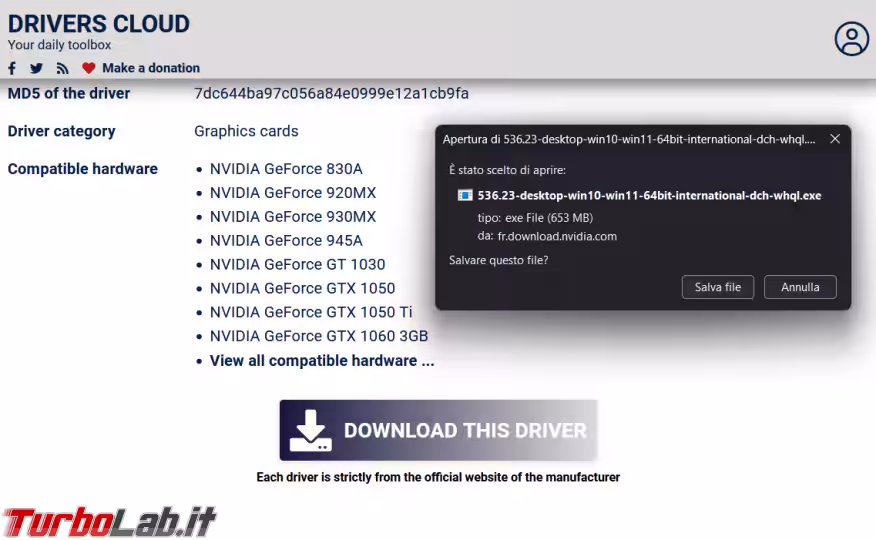Screen dimensions: 876x540
Task: Open the RSS feed icon
Action: click(63, 68)
